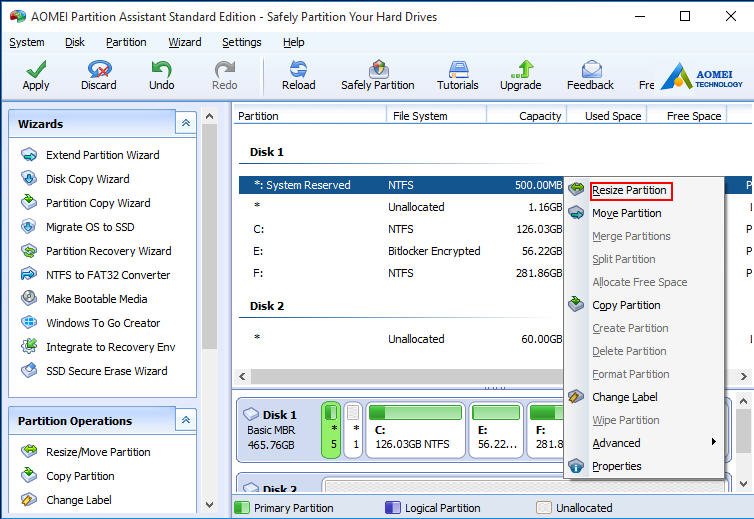Launch the NTFS to FAT32 Converter
Screen dimensions: 754x519
point(108,275)
